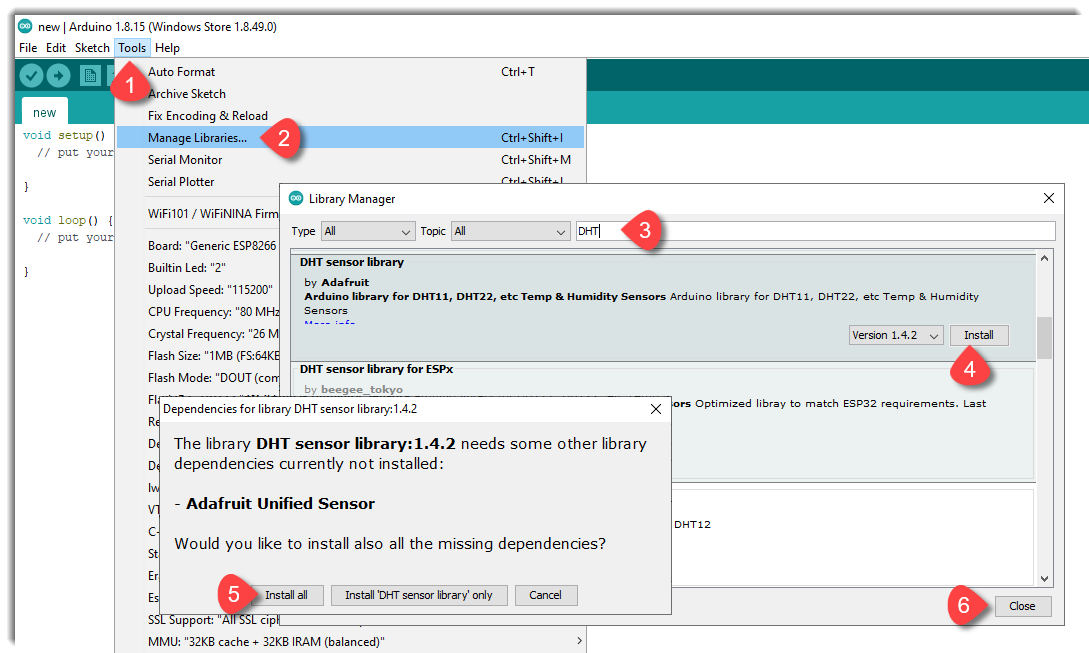Click the Arduino logo in the main title bar
Image resolution: width=1089 pixels, height=653 pixels.
tap(25, 26)
